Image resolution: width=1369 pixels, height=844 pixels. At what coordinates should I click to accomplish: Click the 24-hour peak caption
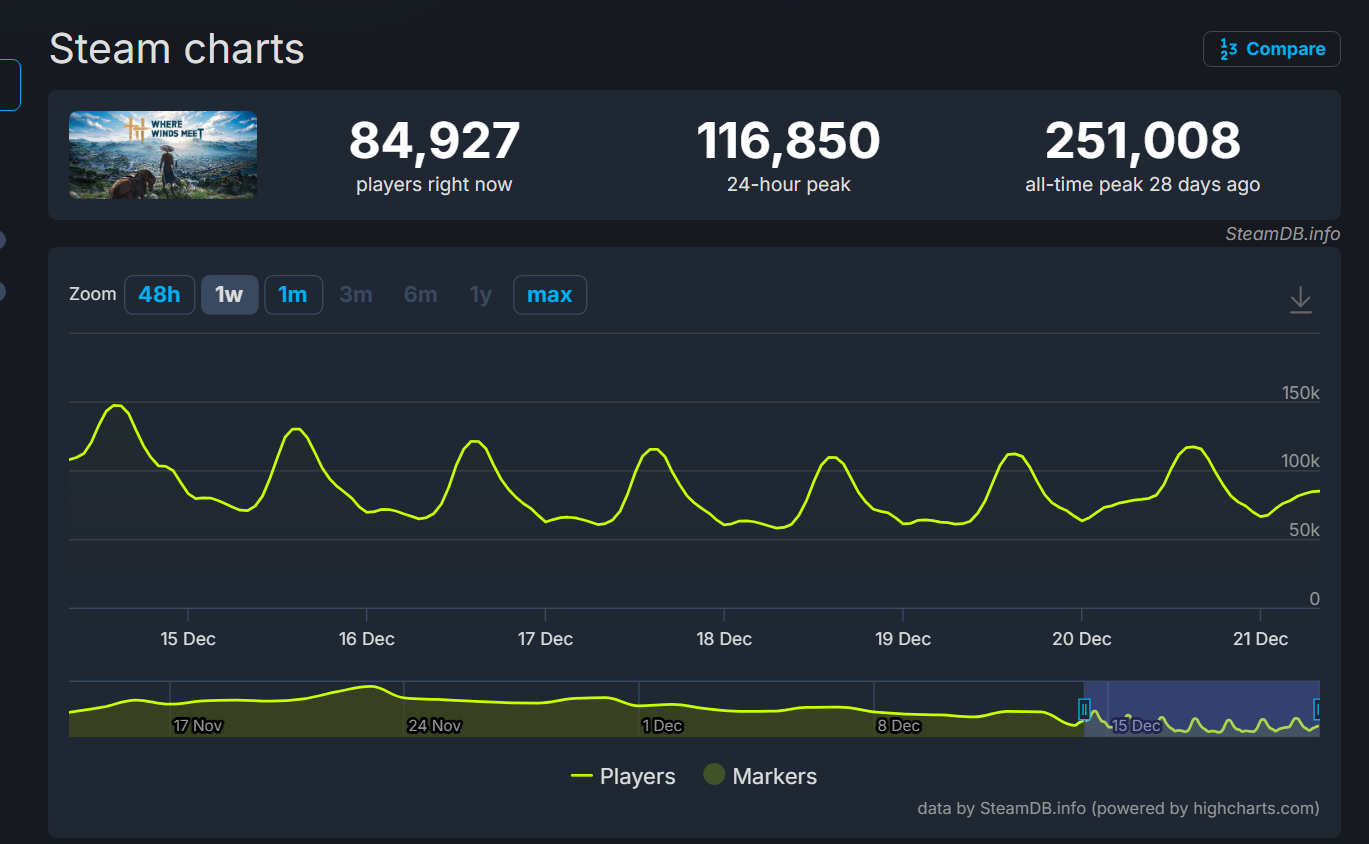click(789, 185)
